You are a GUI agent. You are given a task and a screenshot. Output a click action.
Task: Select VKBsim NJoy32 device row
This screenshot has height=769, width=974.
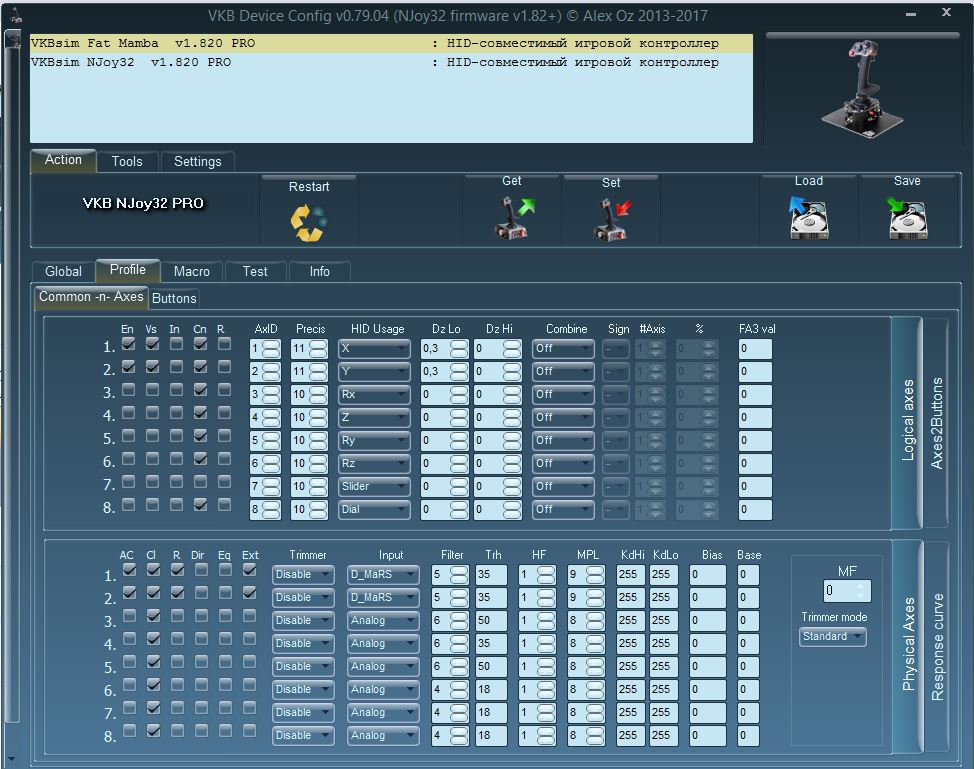391,62
